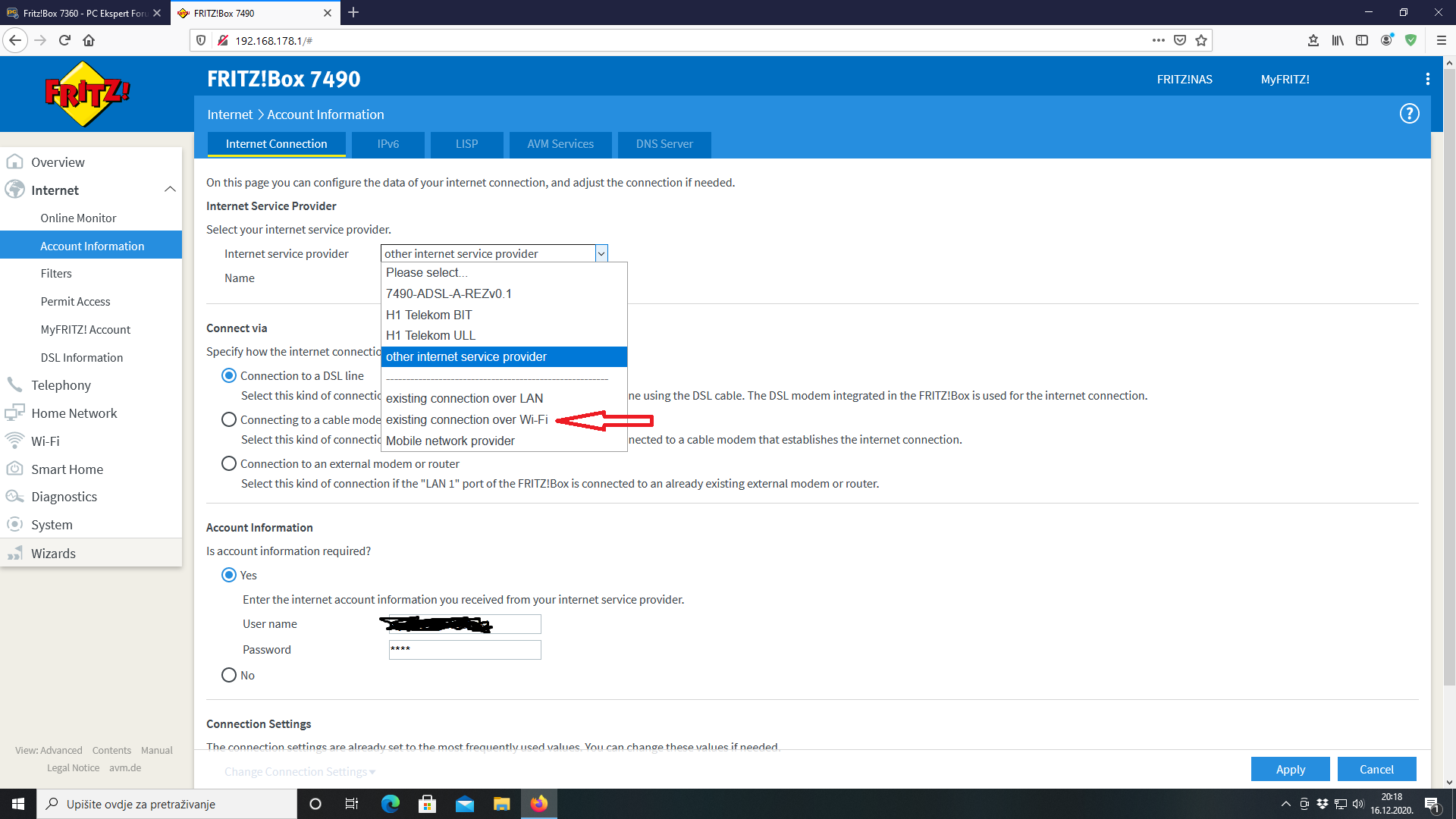The height and width of the screenshot is (819, 1456).
Task: Open the MyFRITZ! header link
Action: pyautogui.click(x=1285, y=79)
